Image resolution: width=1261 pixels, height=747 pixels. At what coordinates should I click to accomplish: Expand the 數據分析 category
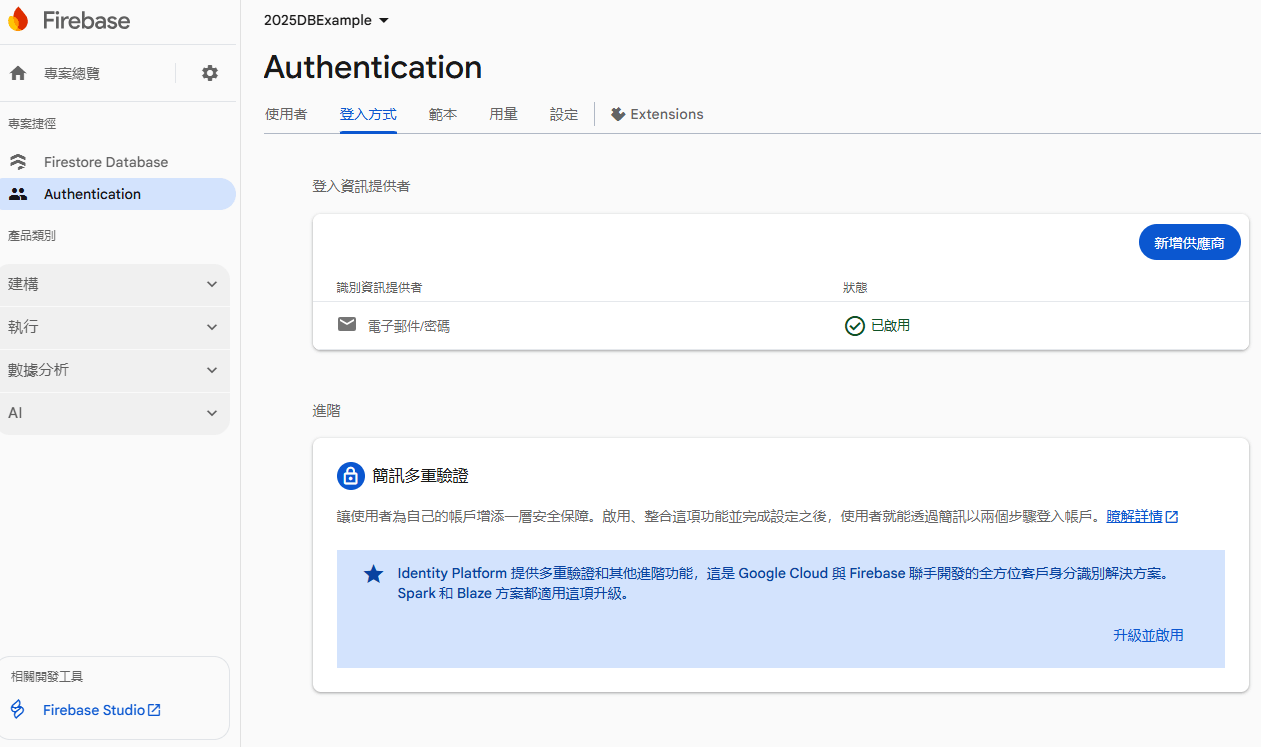pyautogui.click(x=115, y=370)
